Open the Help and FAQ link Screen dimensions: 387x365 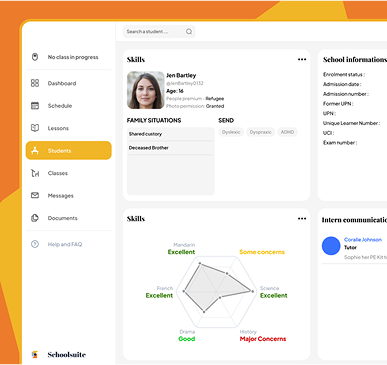(65, 244)
